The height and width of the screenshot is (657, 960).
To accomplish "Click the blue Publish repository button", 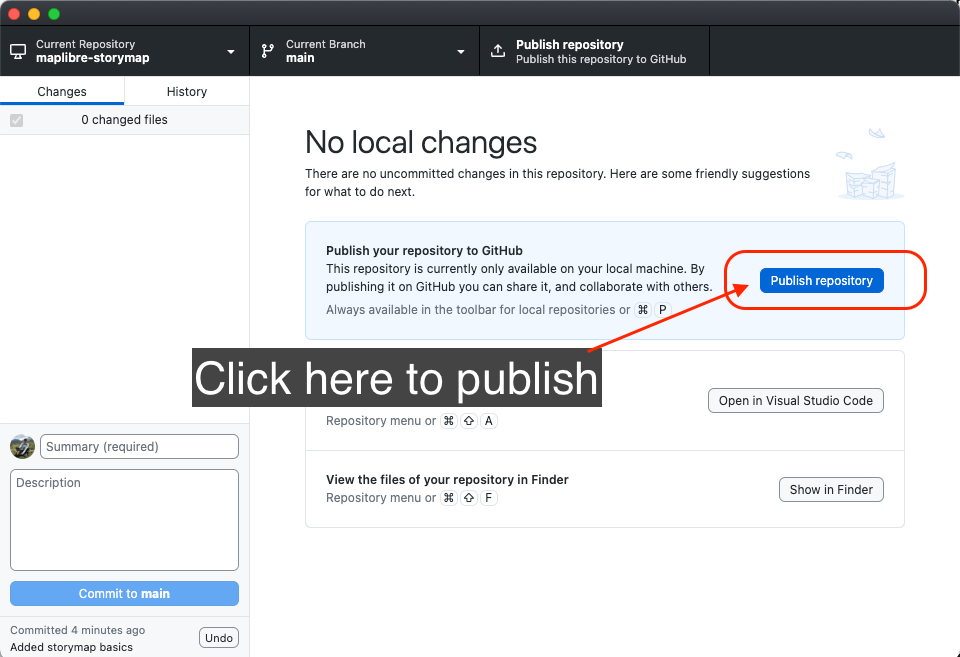I will point(821,281).
